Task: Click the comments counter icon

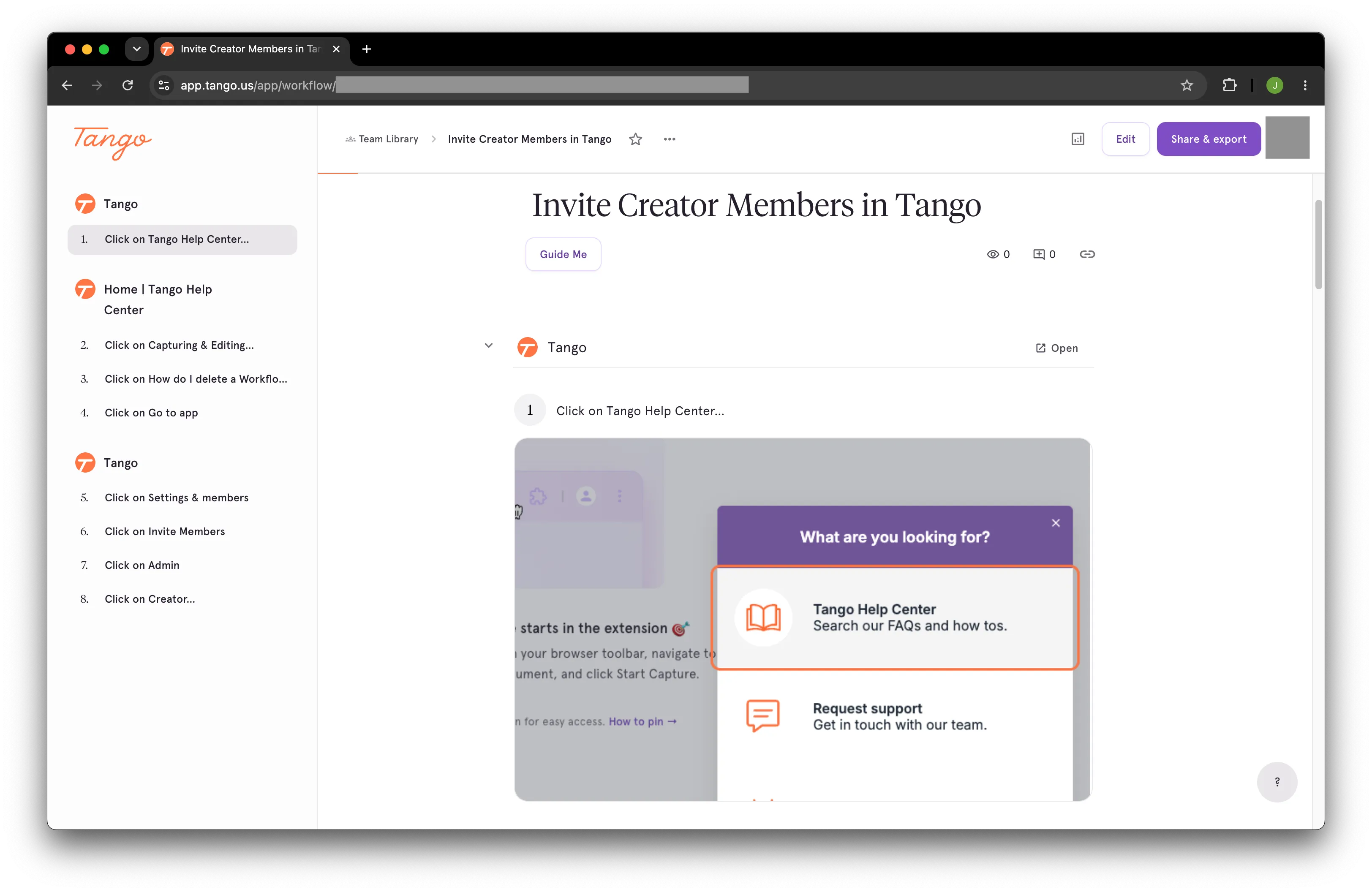Action: click(1044, 254)
